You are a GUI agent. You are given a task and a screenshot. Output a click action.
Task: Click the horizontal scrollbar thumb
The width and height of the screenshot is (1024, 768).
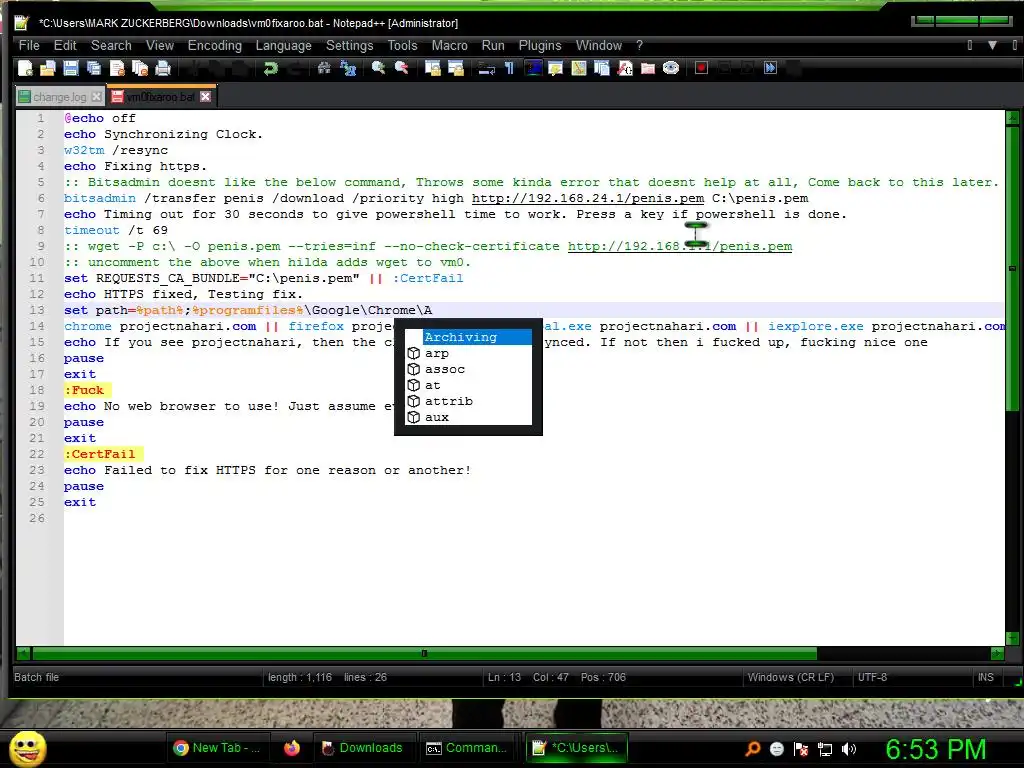[424, 653]
